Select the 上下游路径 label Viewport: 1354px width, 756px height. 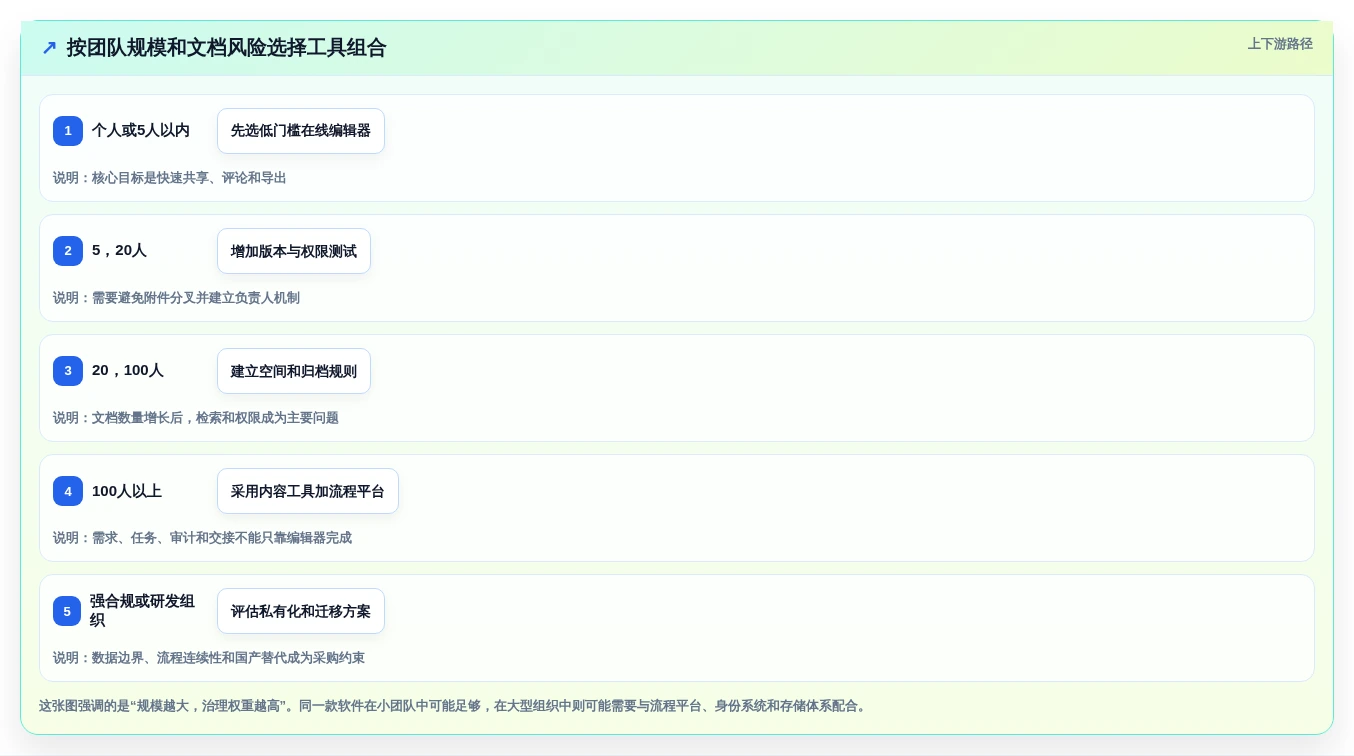coord(1280,44)
